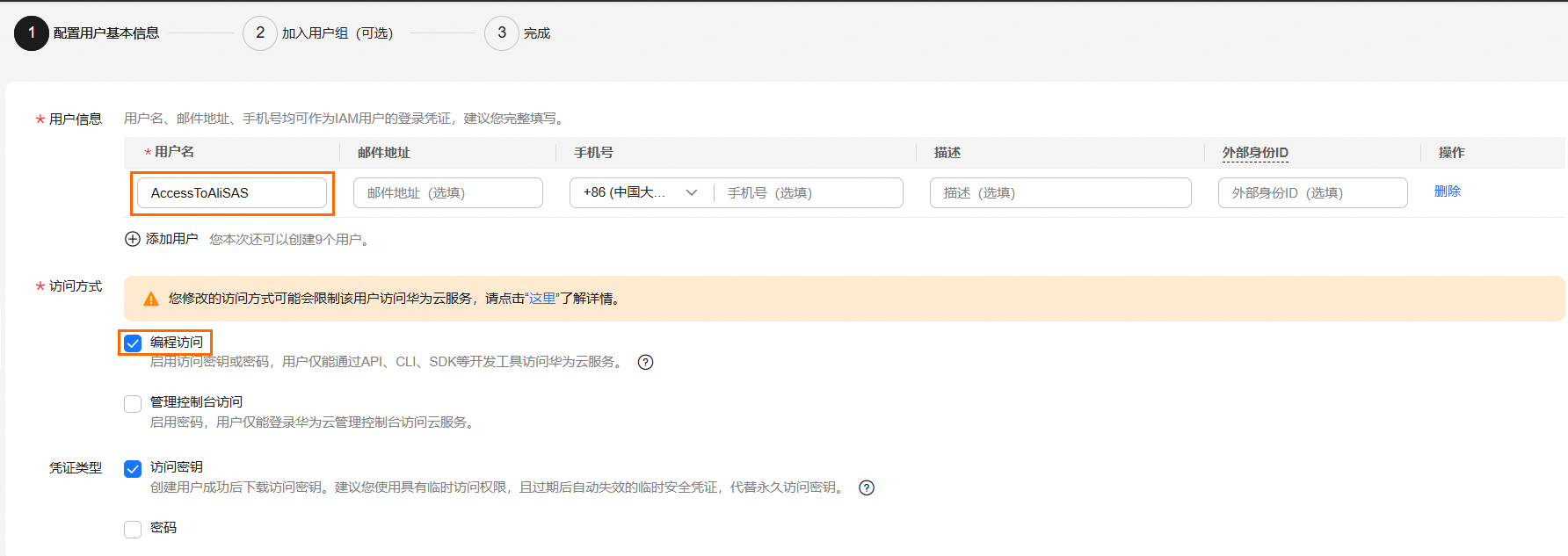Enable the 管理控制台访问 checkbox
This screenshot has width=1568, height=556.
(x=133, y=404)
